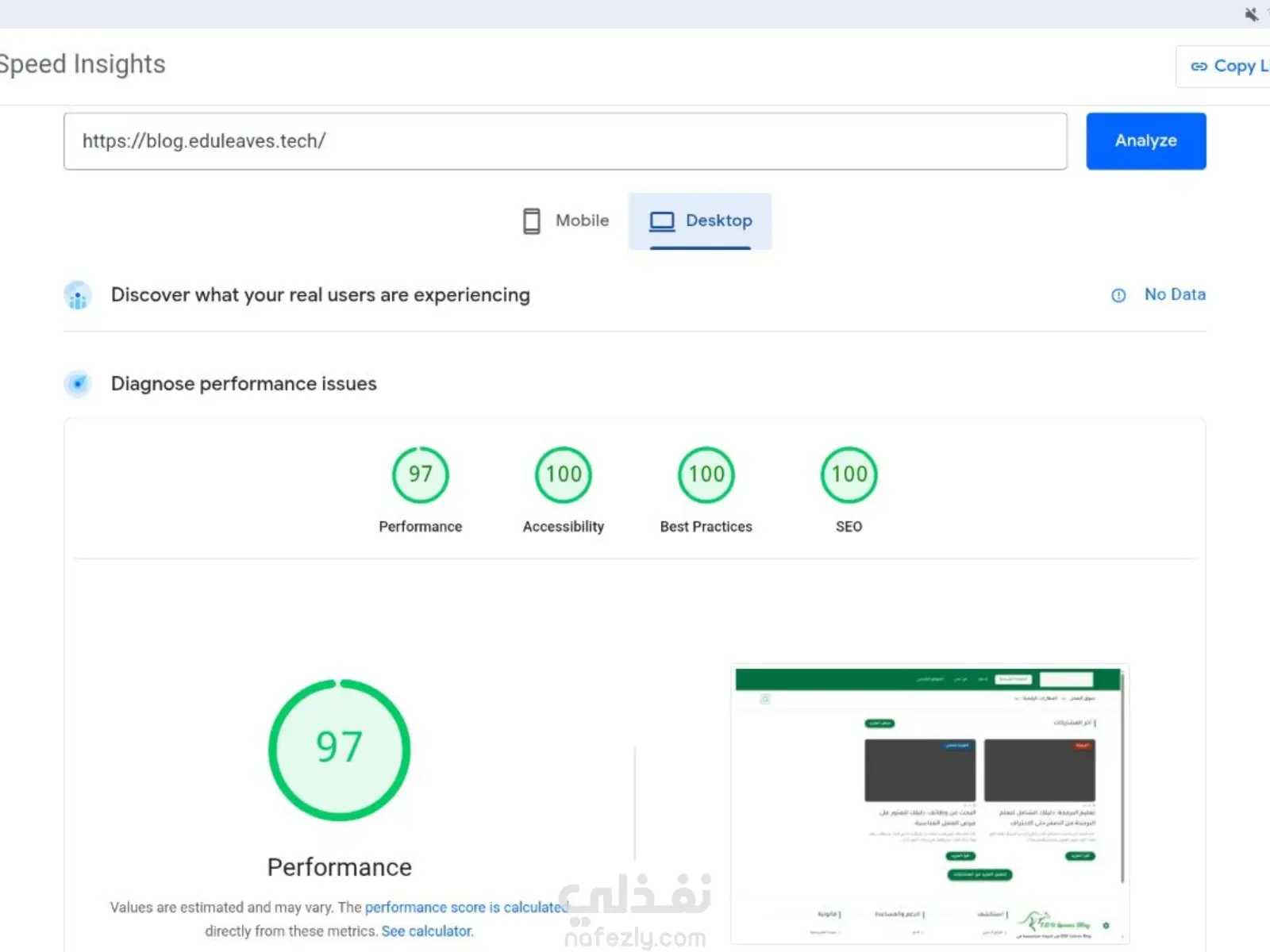
Task: Click the Speed Insights page title
Action: click(x=83, y=64)
